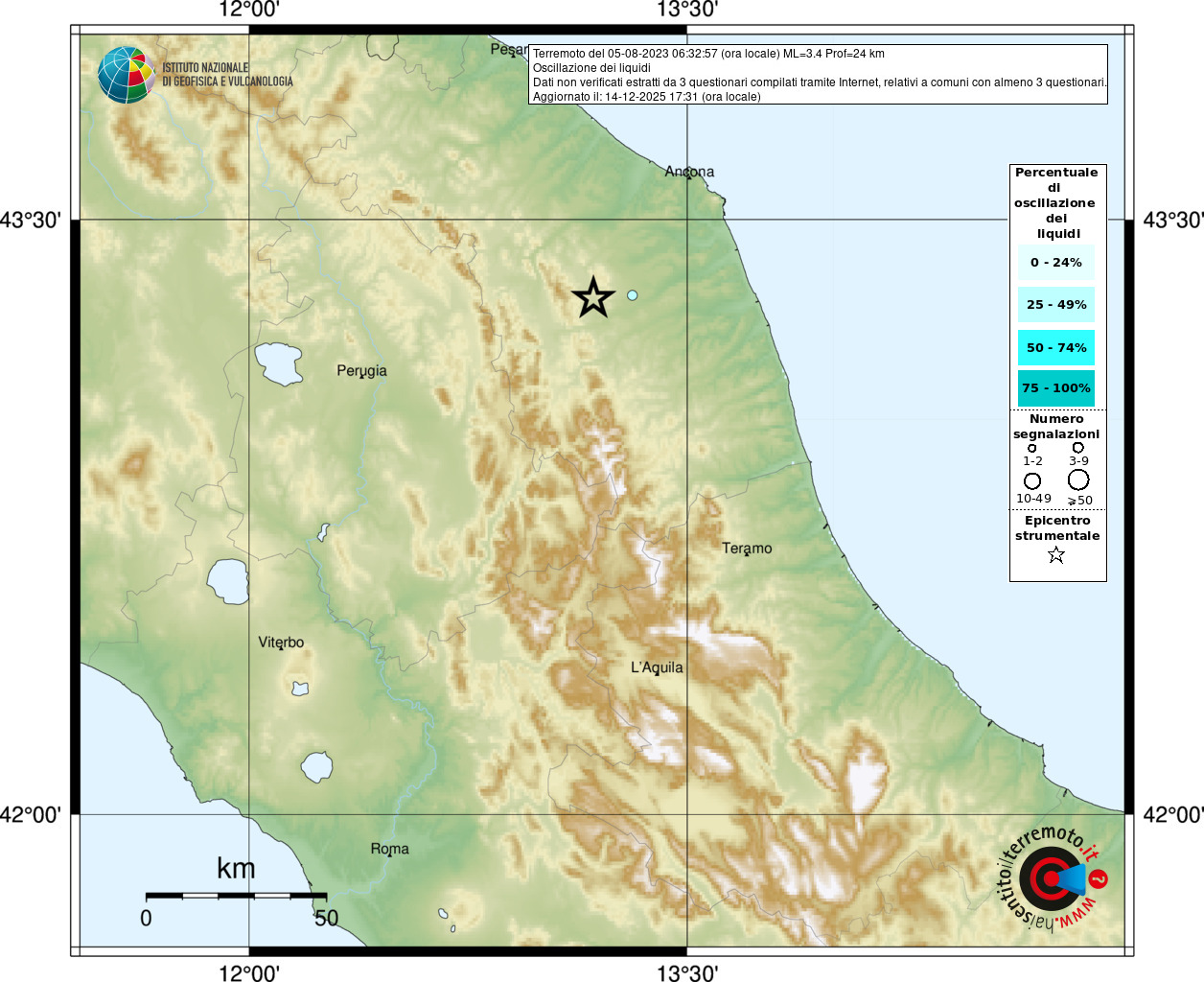1204x982 pixels.
Task: Click the legend 10-49 reports circle
Action: coord(1032,480)
